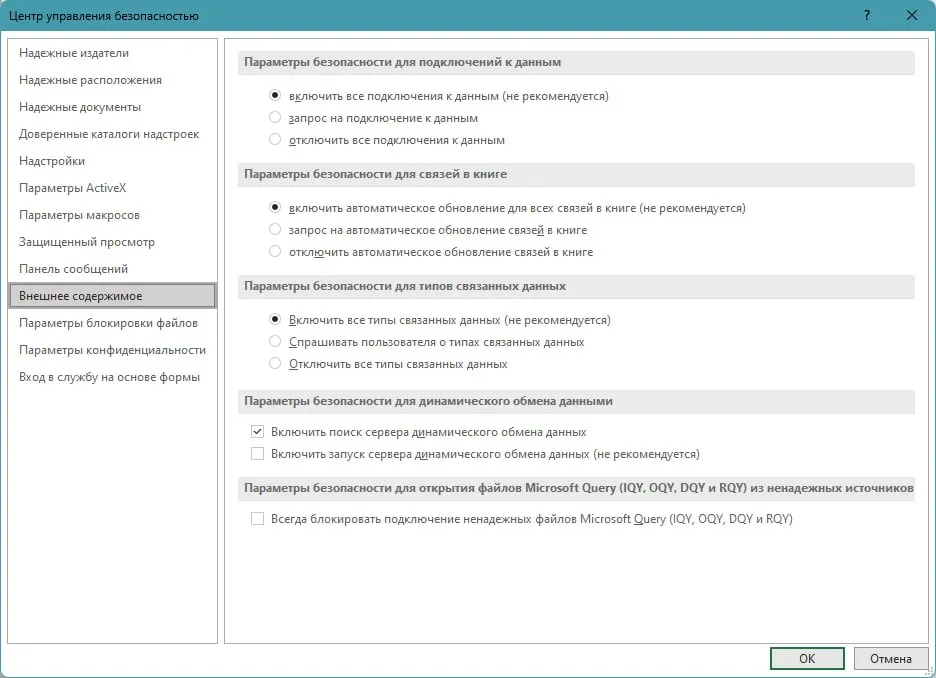The width and height of the screenshot is (936, 678).
Task: Close the Trust Center dialog window
Action: 911,15
